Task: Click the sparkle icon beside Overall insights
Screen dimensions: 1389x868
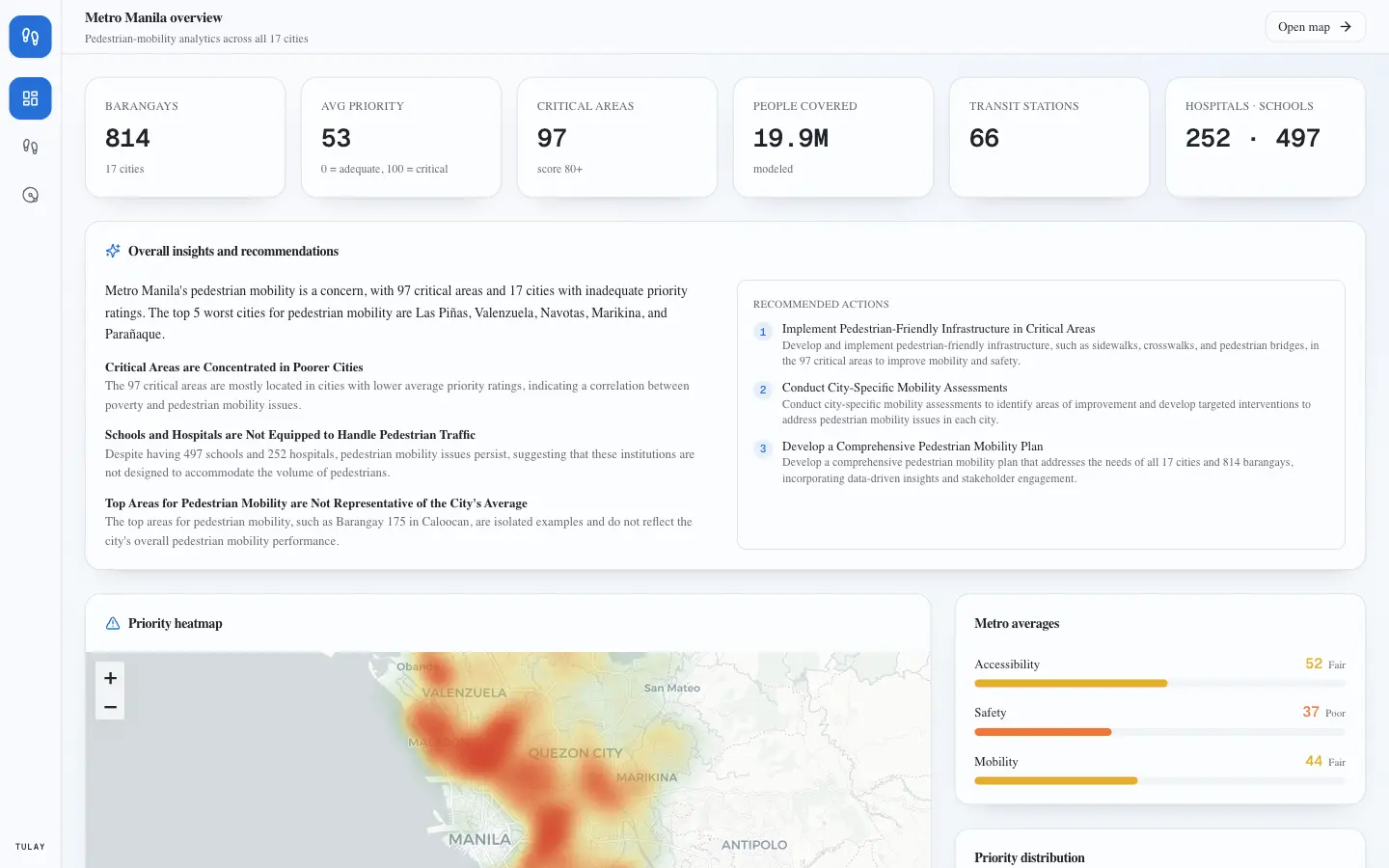Action: [x=113, y=251]
